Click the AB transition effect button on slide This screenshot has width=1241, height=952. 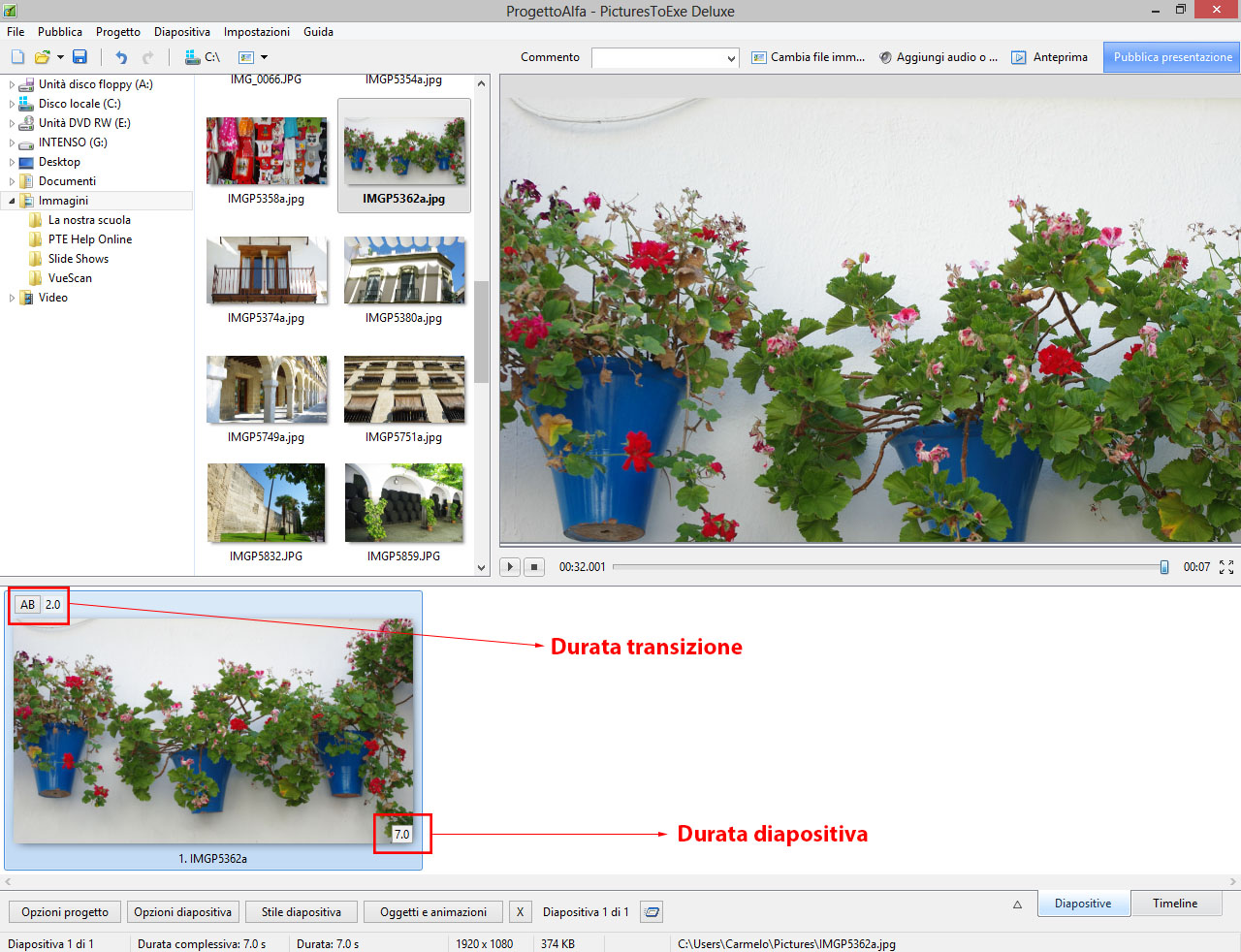[28, 605]
